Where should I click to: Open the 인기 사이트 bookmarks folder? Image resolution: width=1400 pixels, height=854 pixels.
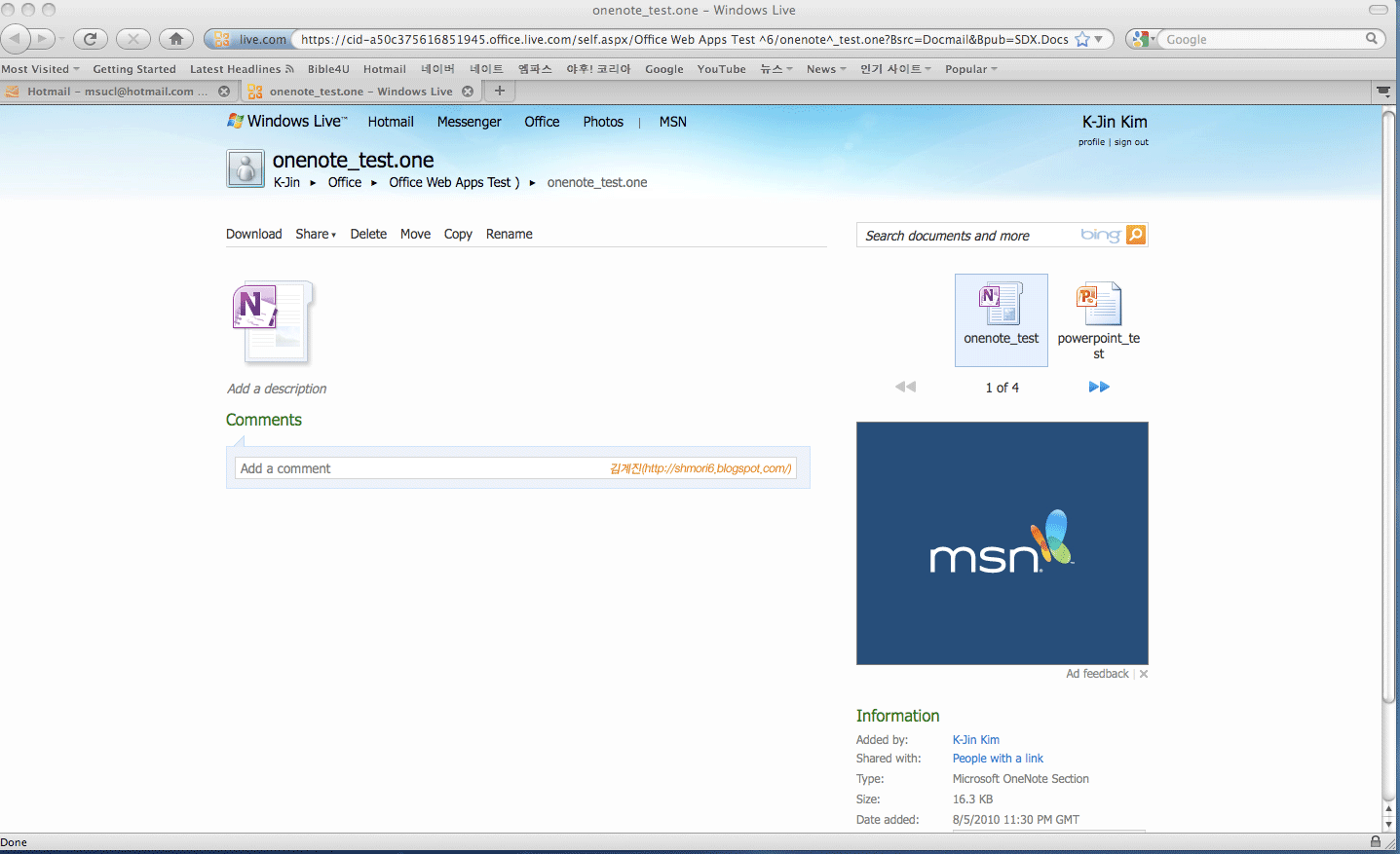pyautogui.click(x=895, y=69)
